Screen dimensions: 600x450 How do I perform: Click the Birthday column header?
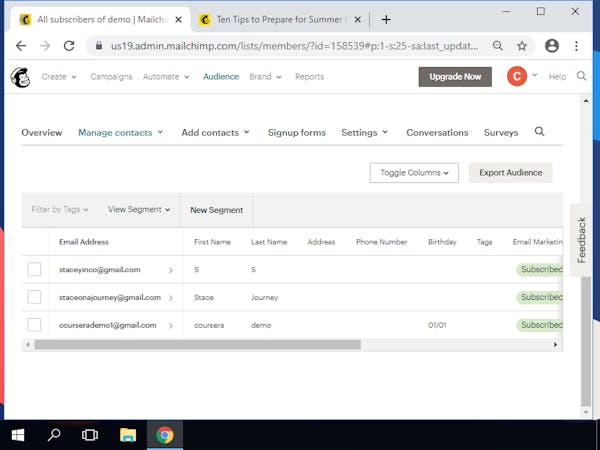click(x=442, y=242)
